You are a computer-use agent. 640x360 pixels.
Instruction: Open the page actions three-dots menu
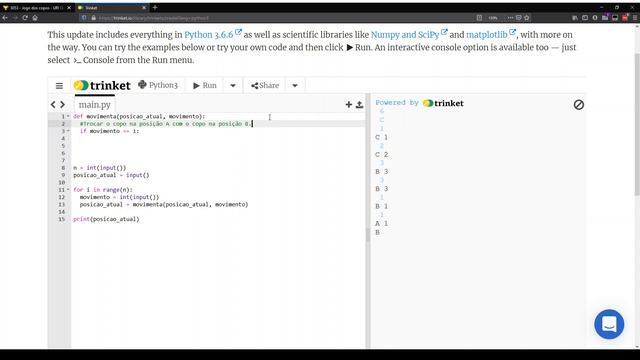tap(510, 18)
